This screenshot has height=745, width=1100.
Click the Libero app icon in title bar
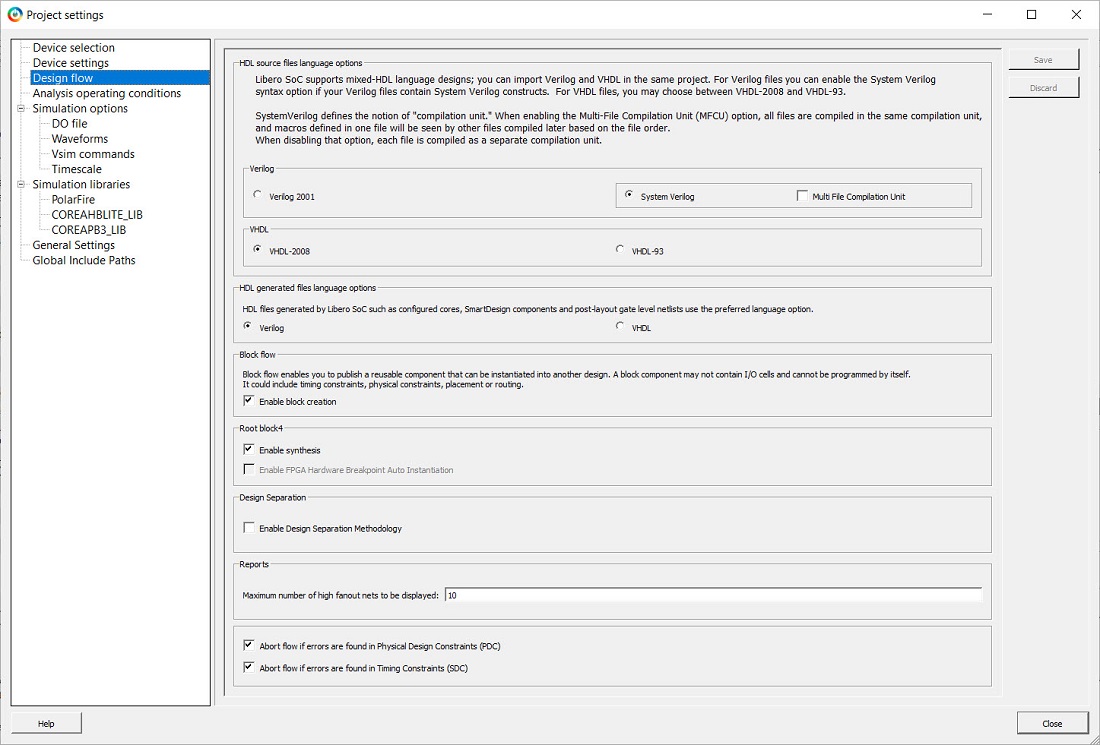(14, 15)
